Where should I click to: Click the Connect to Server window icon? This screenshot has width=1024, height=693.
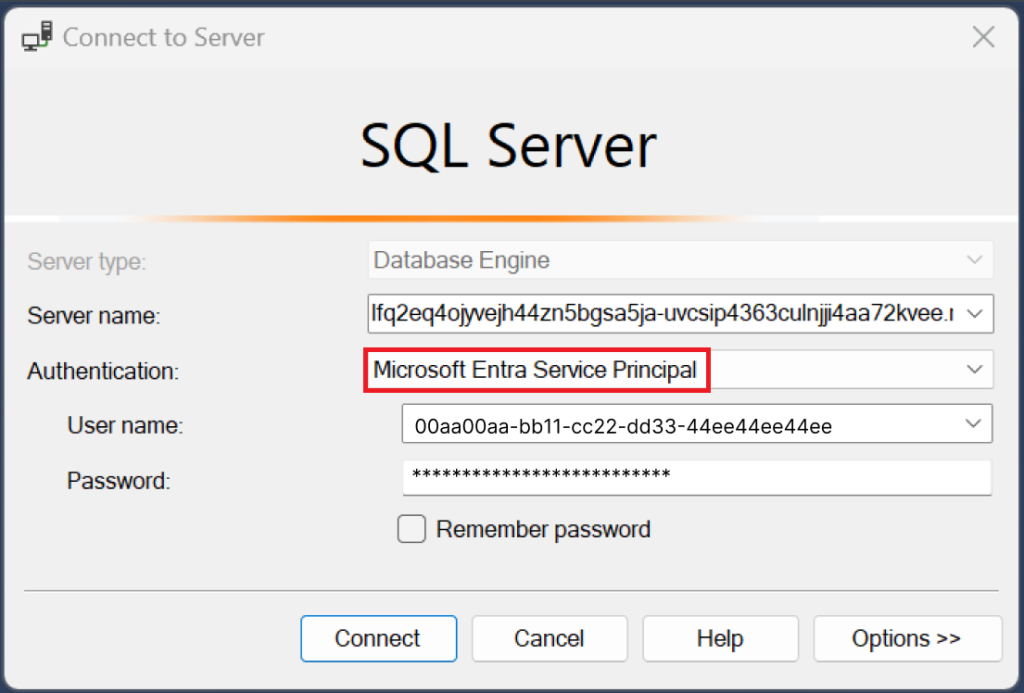point(37,36)
